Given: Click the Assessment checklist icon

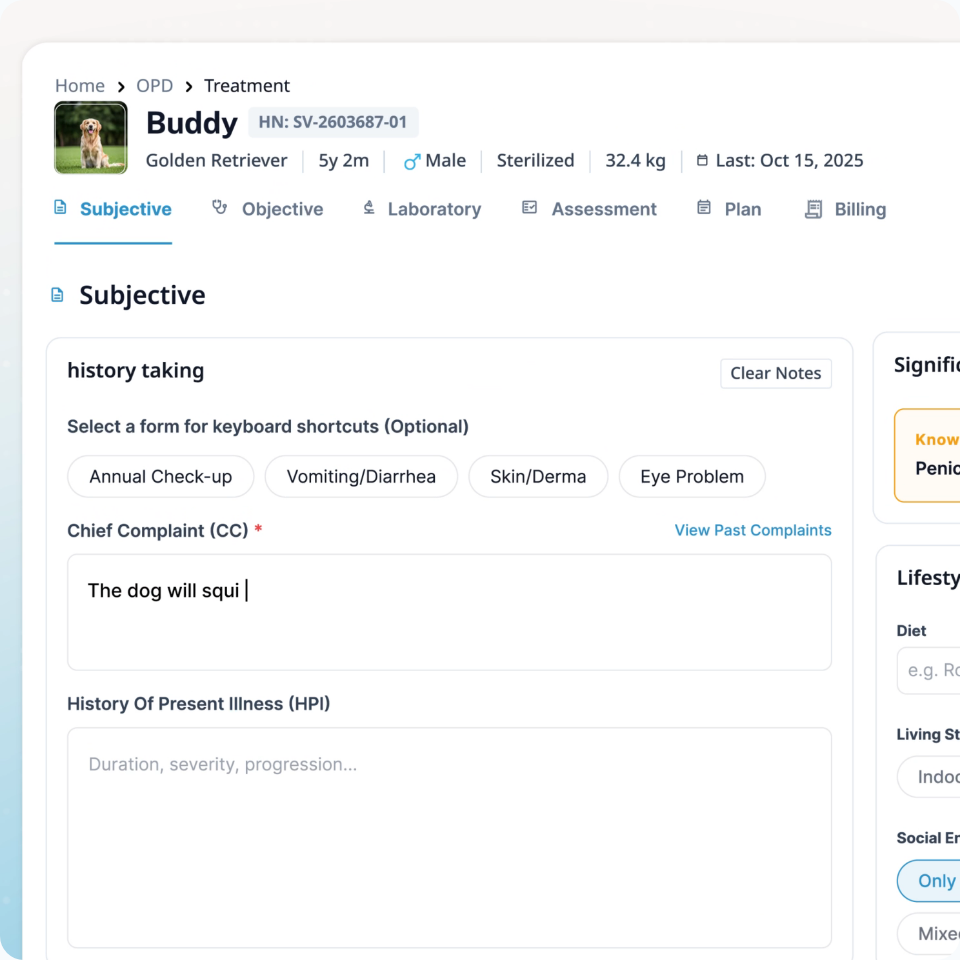Looking at the screenshot, I should pyautogui.click(x=529, y=208).
